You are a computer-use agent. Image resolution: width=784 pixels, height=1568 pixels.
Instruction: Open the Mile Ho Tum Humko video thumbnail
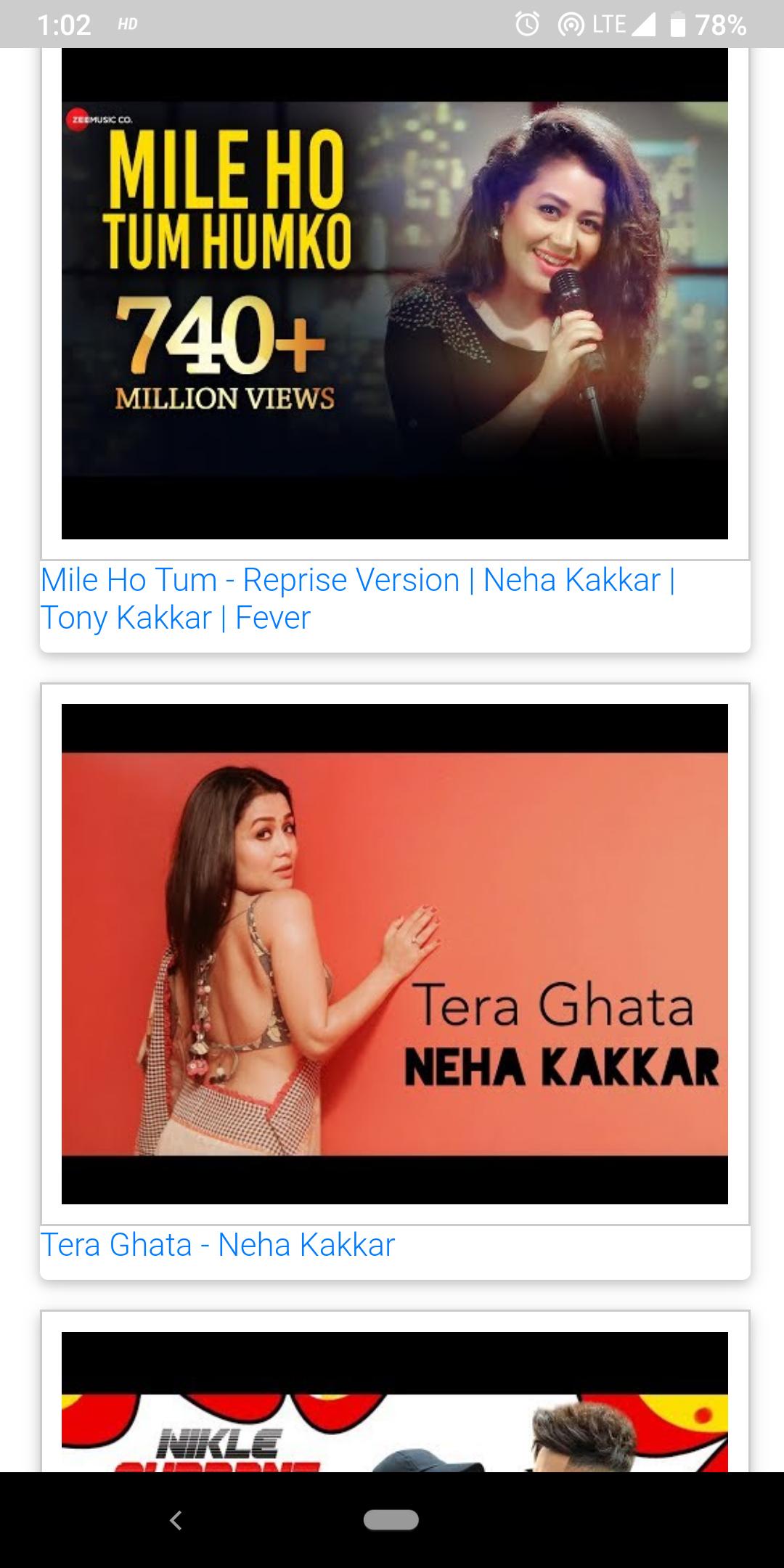tap(395, 294)
